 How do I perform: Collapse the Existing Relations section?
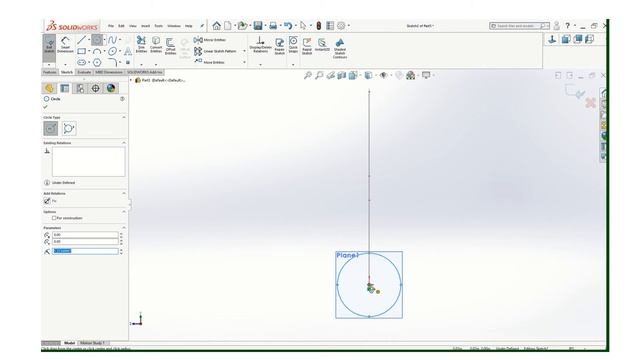124,143
